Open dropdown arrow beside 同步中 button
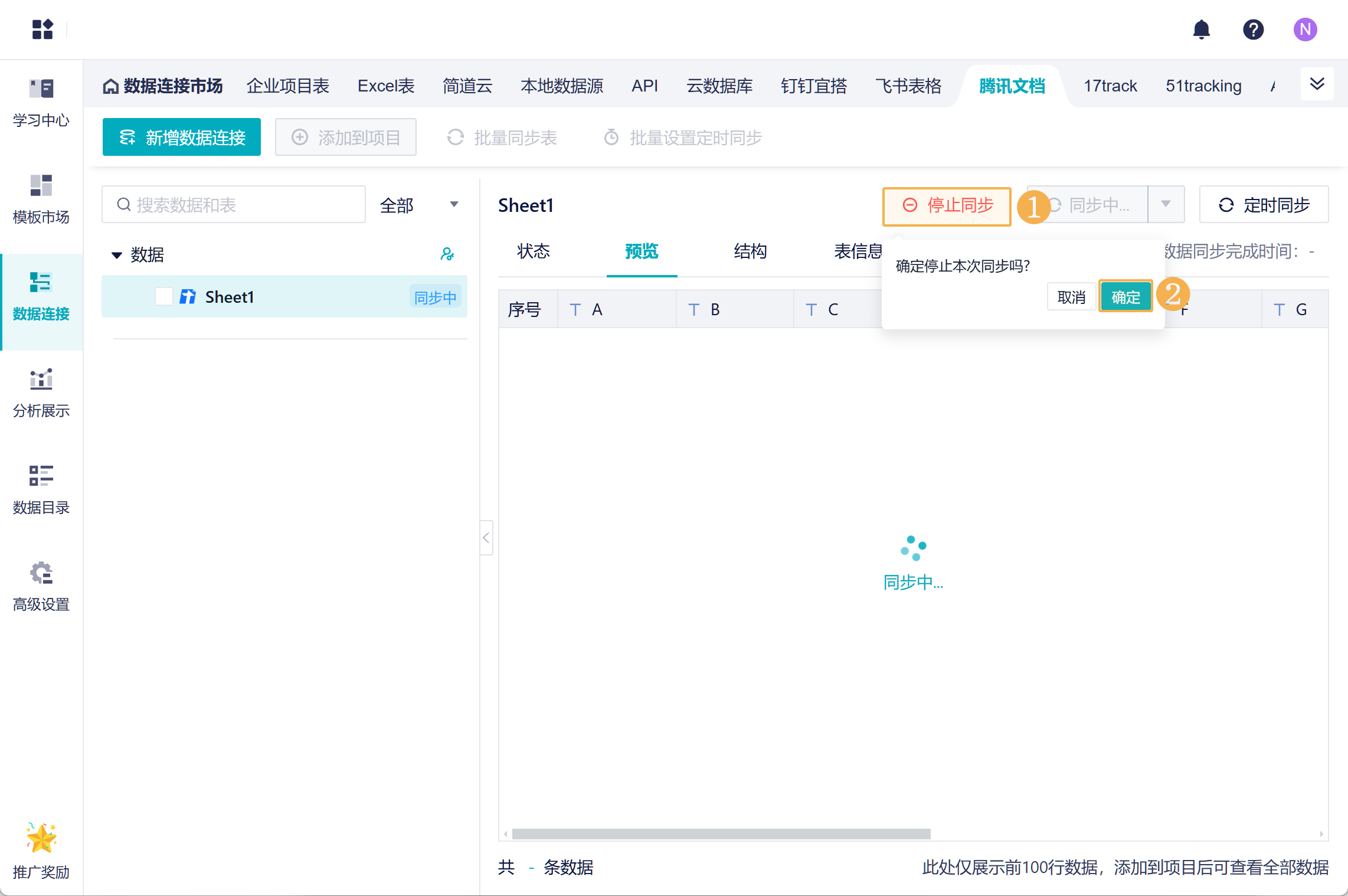The height and width of the screenshot is (896, 1348). (1166, 204)
